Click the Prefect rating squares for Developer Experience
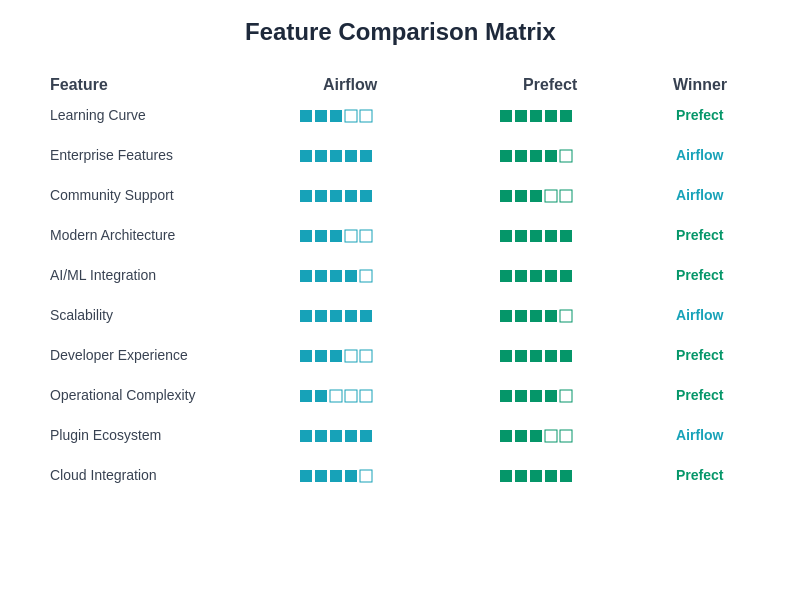 (x=536, y=356)
